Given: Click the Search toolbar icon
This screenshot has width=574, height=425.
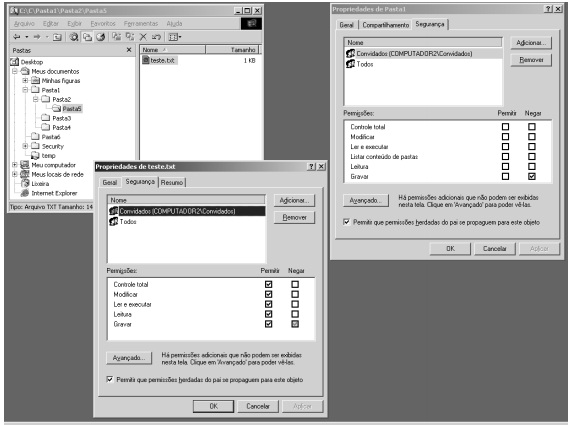Looking at the screenshot, I should coord(74,37).
